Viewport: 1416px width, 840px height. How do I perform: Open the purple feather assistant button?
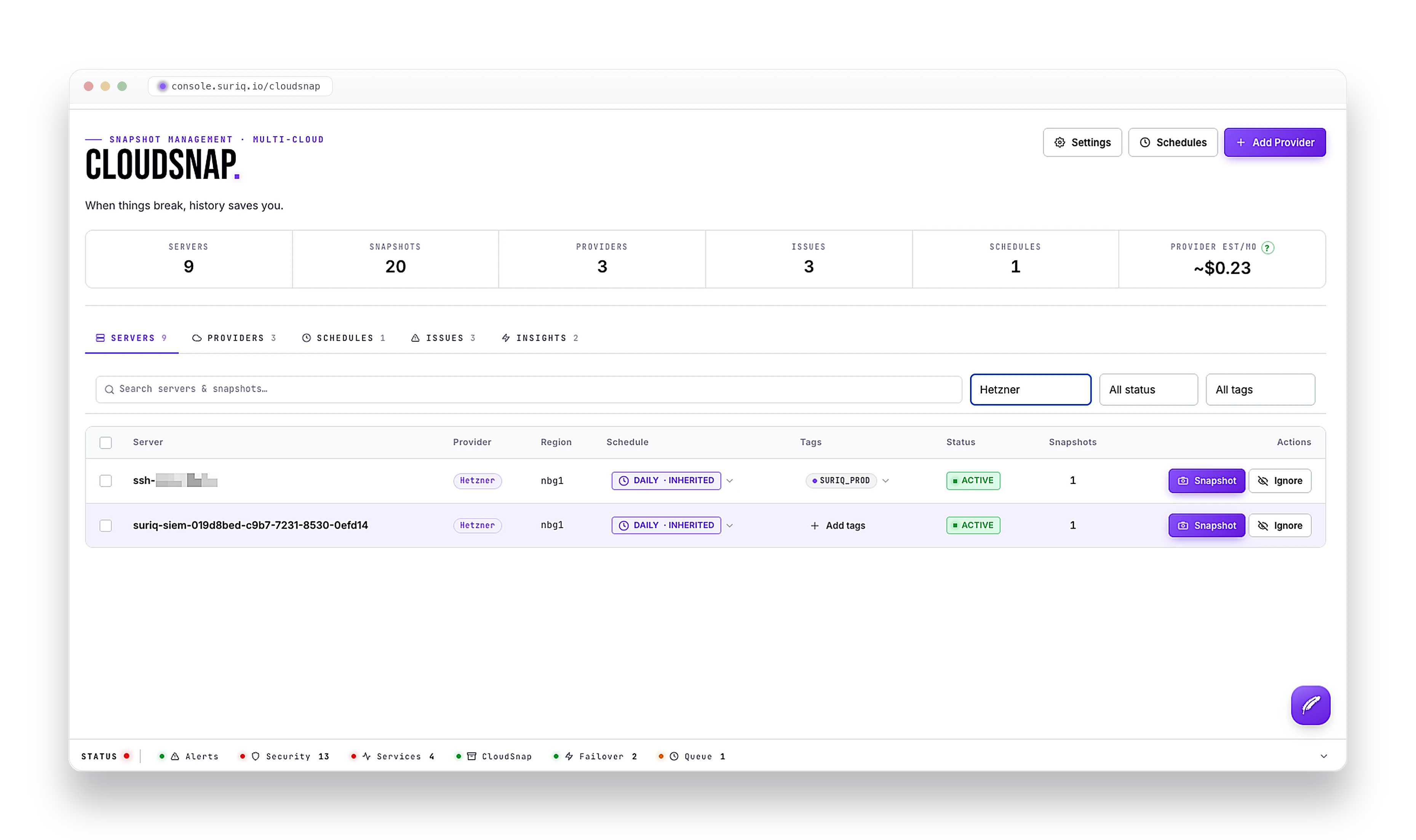coord(1310,705)
